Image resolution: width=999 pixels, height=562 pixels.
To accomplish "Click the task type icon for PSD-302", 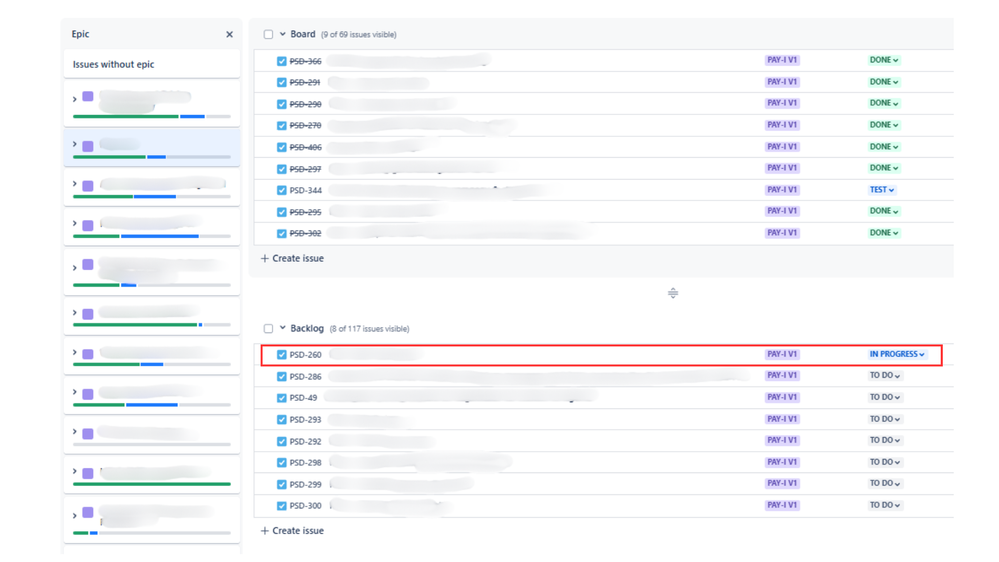I will 282,233.
